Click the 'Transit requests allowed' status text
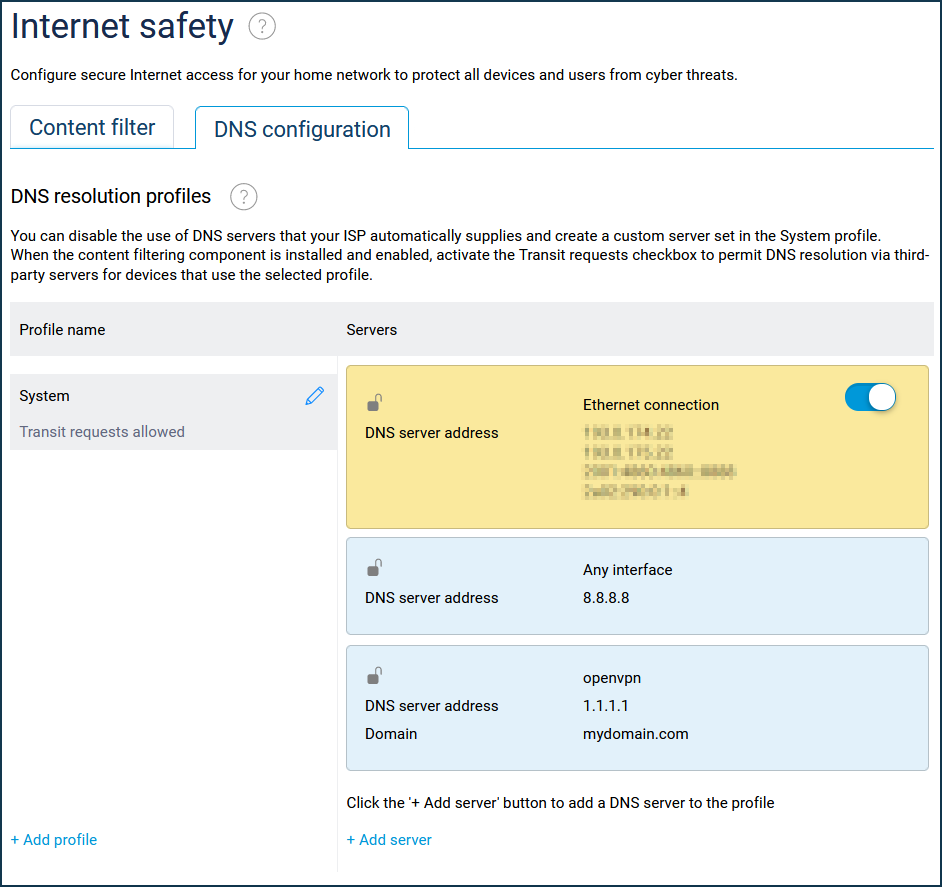Viewport: 942px width, 887px height. tap(102, 432)
